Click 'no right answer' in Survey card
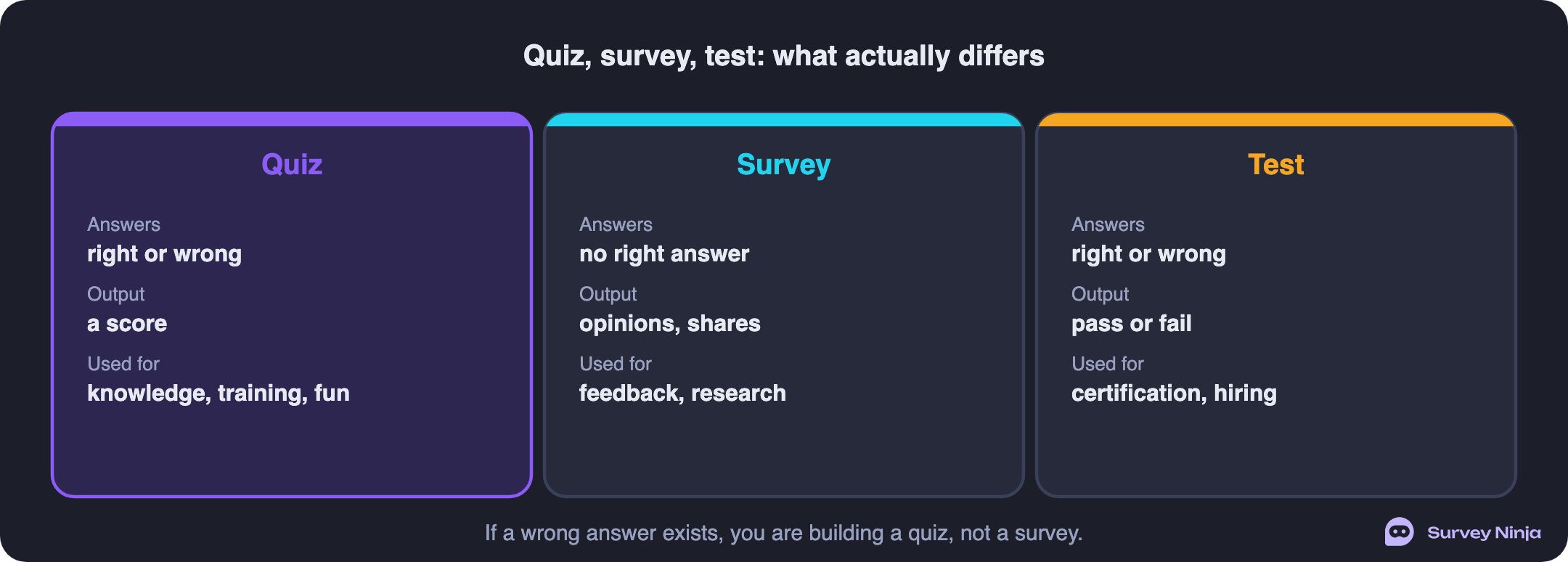Viewport: 1568px width, 562px height. click(664, 254)
